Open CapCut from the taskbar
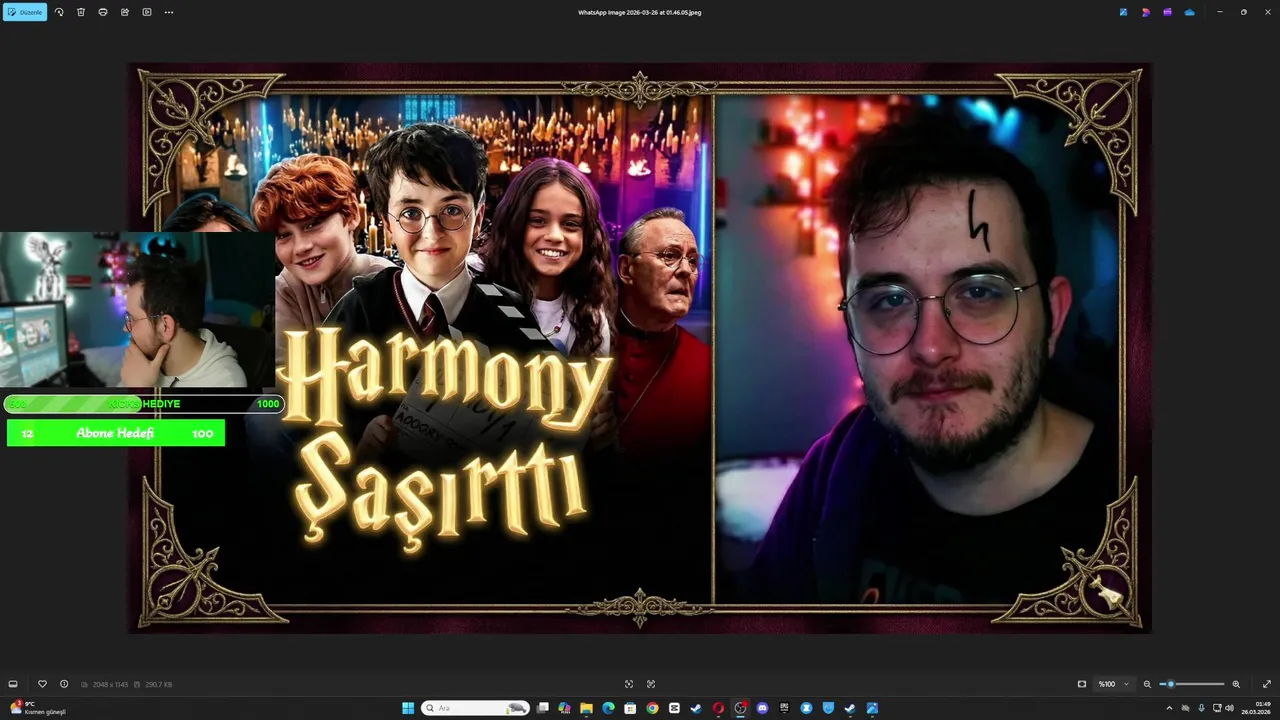The image size is (1280, 720). tap(674, 708)
